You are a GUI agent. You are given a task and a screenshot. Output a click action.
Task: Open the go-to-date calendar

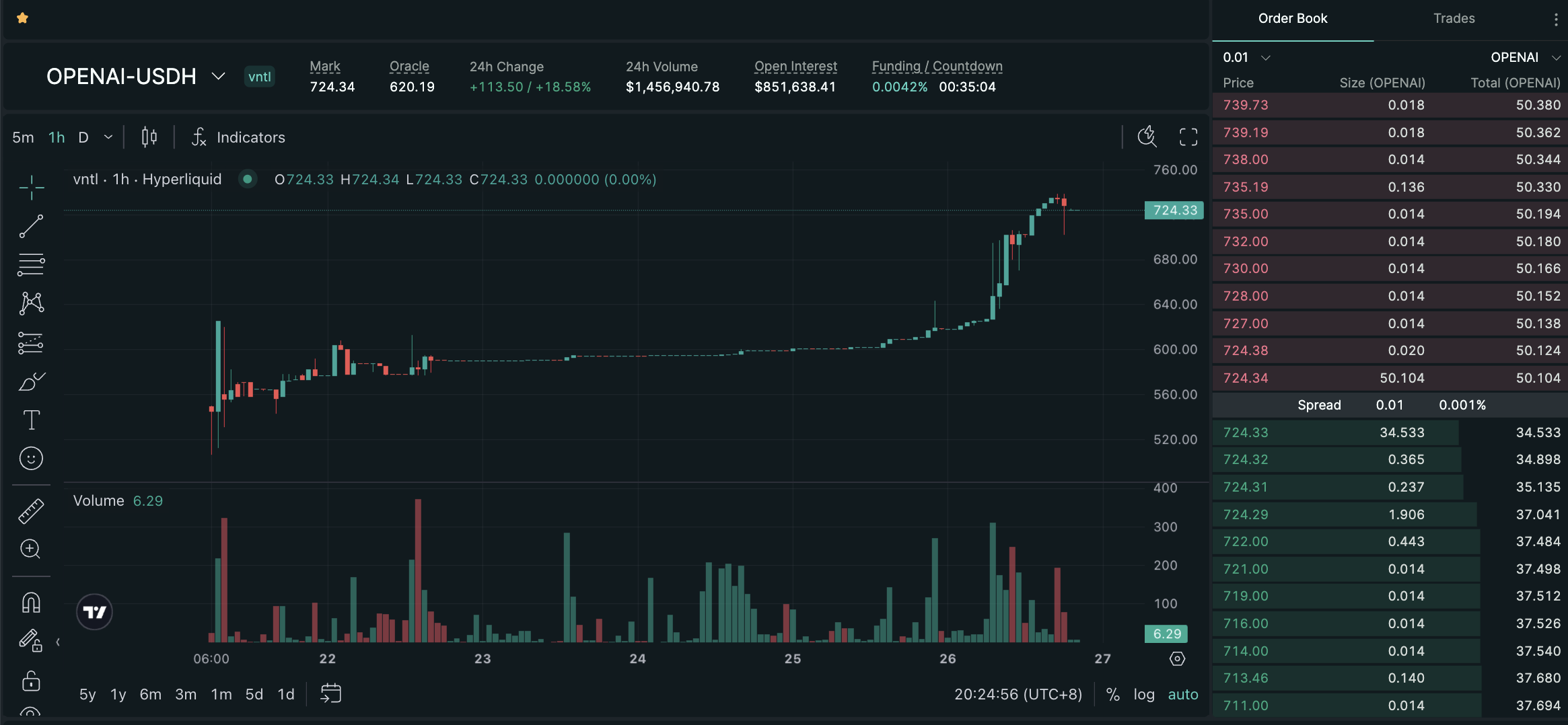click(x=331, y=693)
